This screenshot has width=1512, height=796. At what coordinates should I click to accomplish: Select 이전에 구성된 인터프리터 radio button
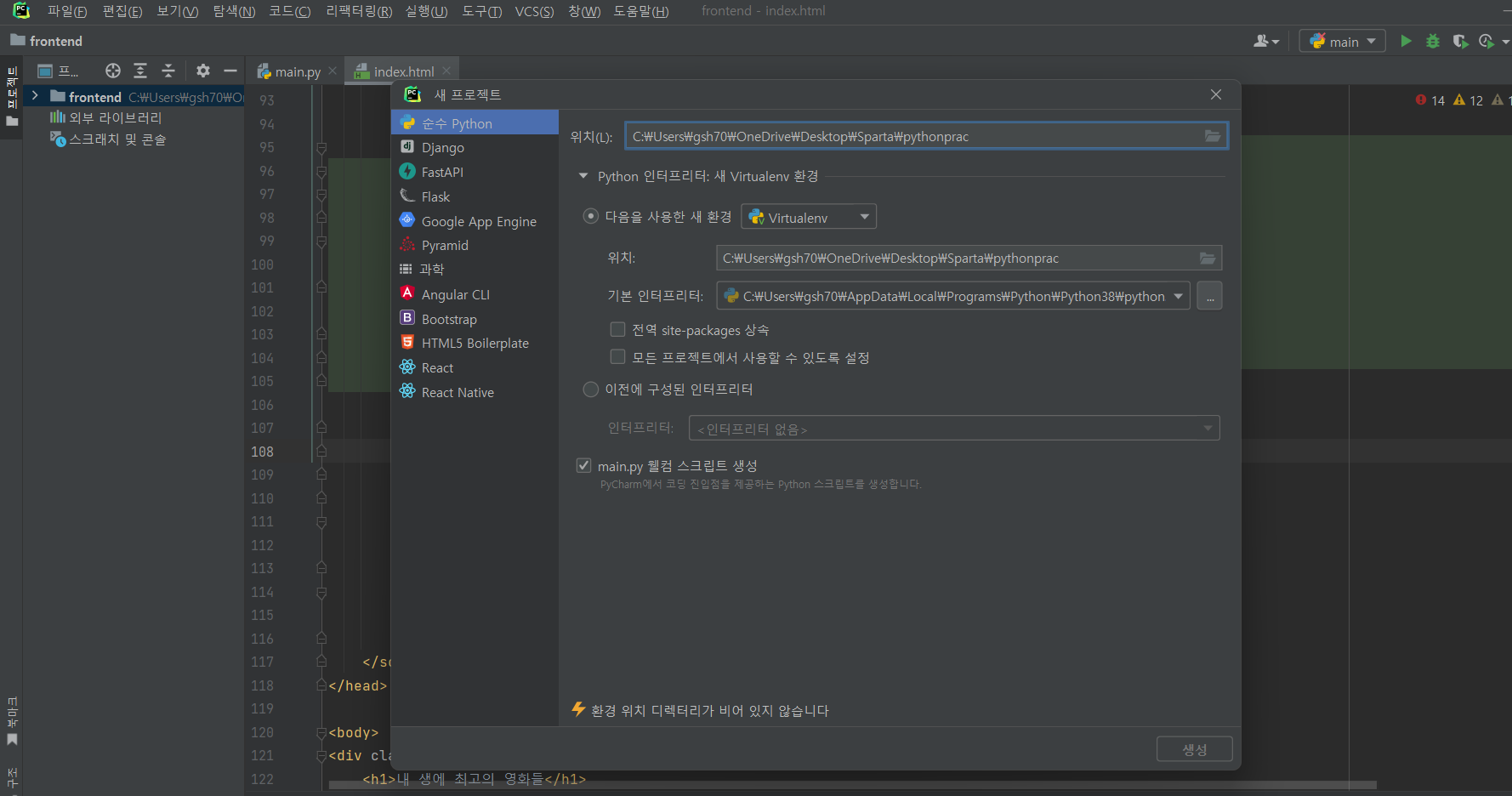click(590, 389)
